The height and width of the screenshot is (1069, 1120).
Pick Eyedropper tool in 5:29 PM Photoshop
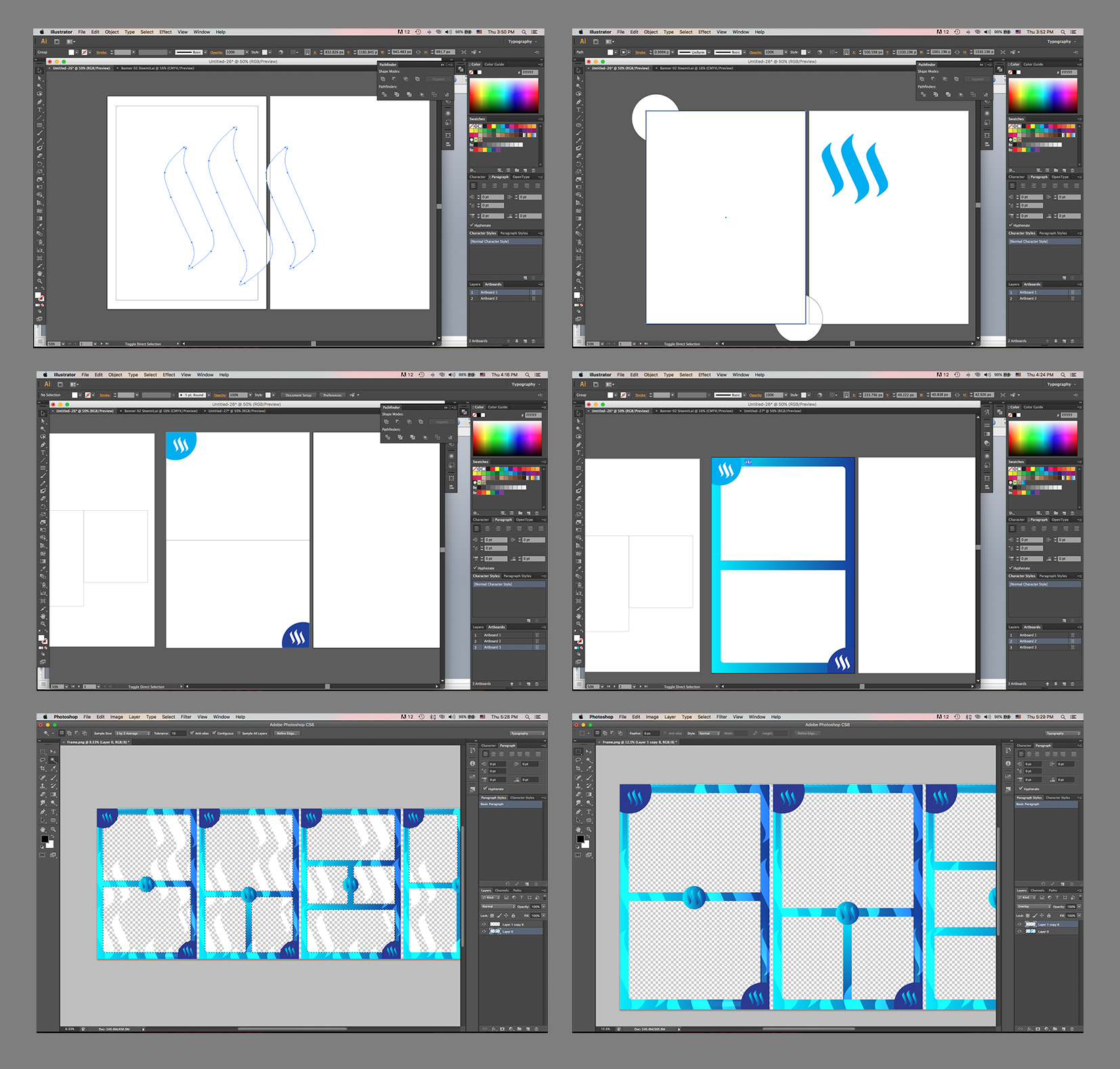[x=588, y=769]
